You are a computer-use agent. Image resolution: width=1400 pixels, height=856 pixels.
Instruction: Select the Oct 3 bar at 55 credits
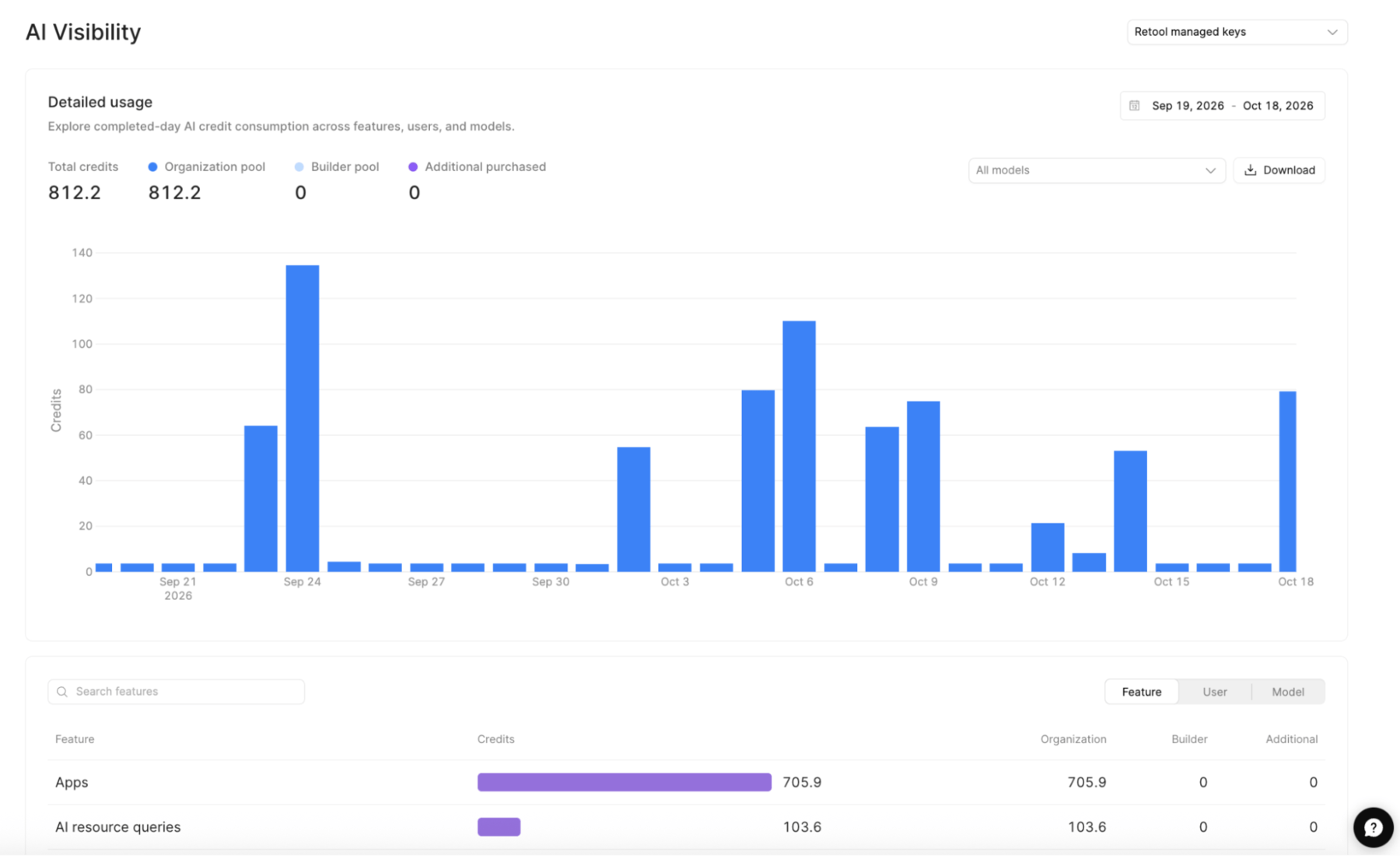pyautogui.click(x=634, y=510)
